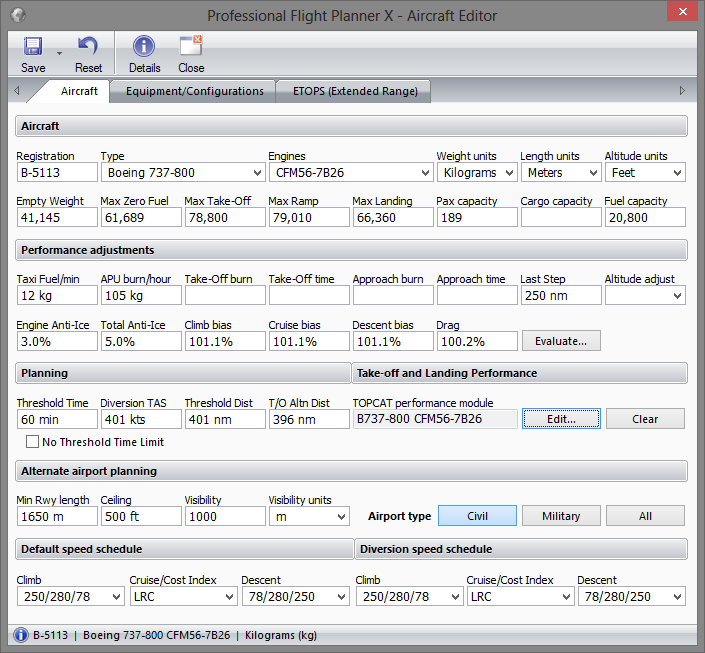Click the T/O Altn Dist field
The width and height of the screenshot is (705, 653).
point(309,419)
